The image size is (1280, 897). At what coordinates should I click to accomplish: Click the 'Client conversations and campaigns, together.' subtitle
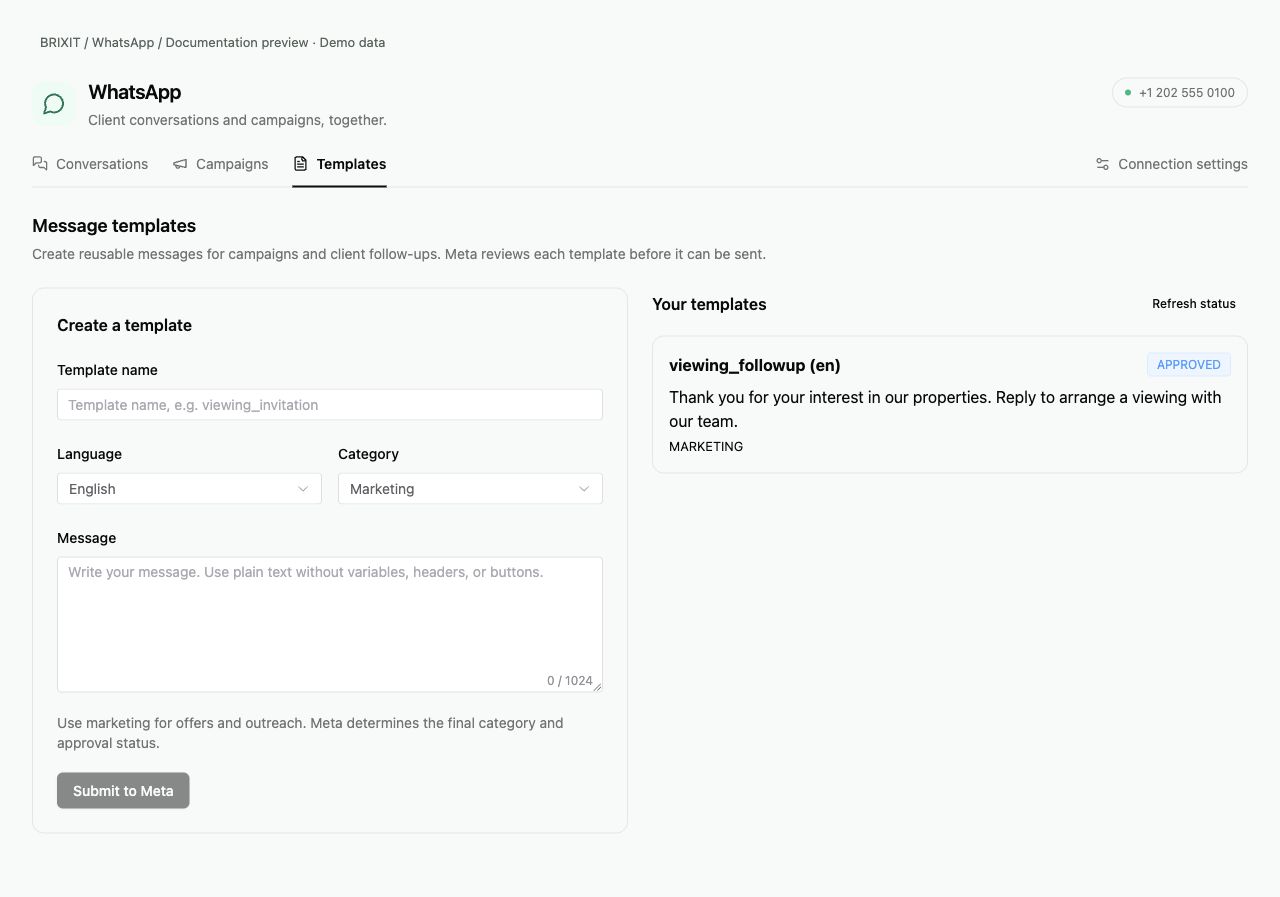pyautogui.click(x=237, y=120)
